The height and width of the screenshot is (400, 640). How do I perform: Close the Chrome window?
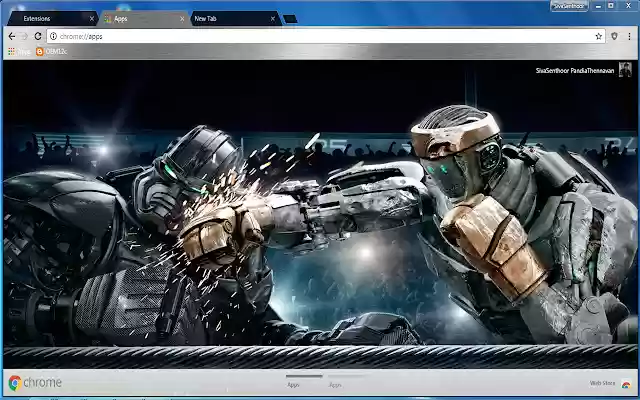(x=629, y=6)
